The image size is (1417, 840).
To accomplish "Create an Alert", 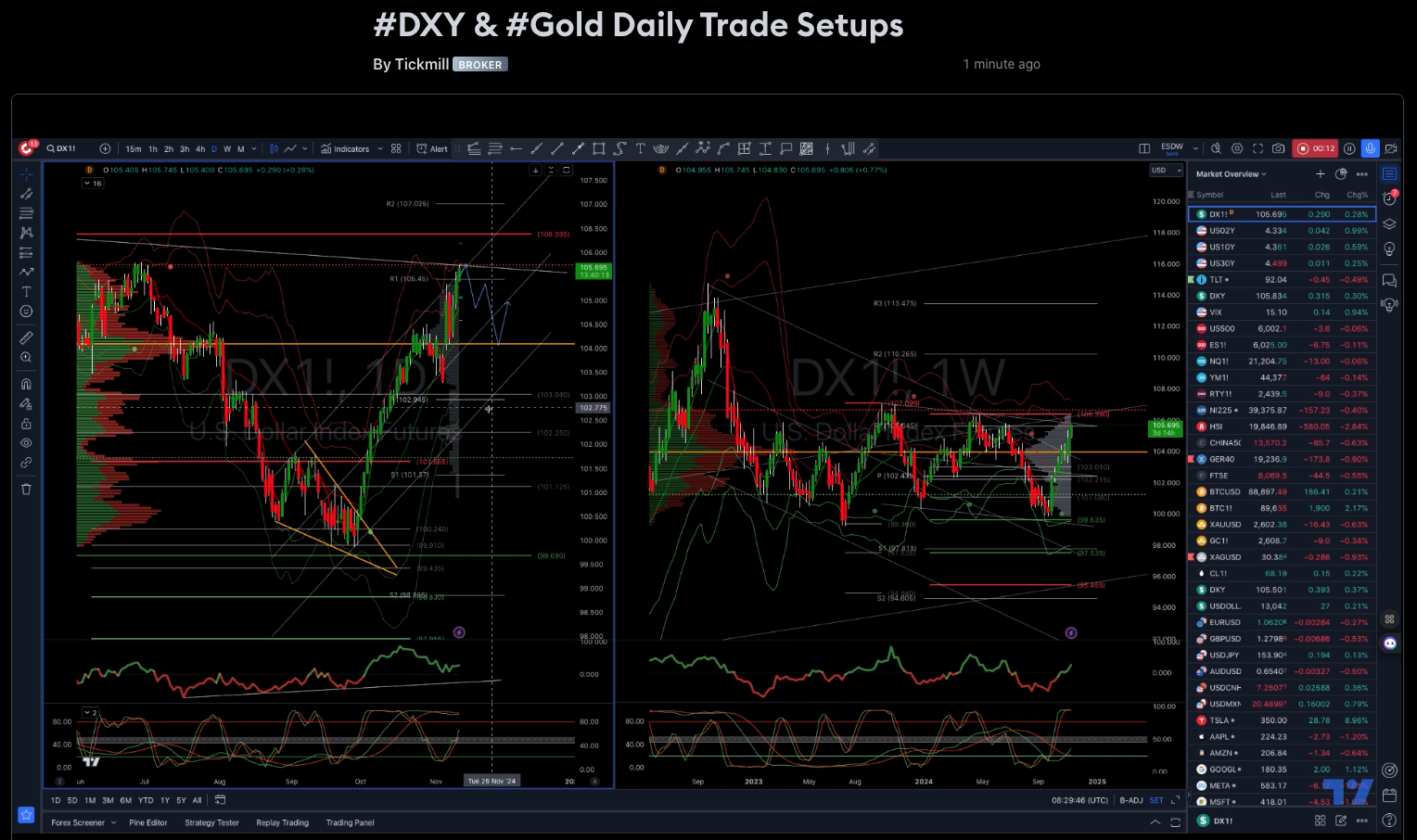I will pos(432,148).
